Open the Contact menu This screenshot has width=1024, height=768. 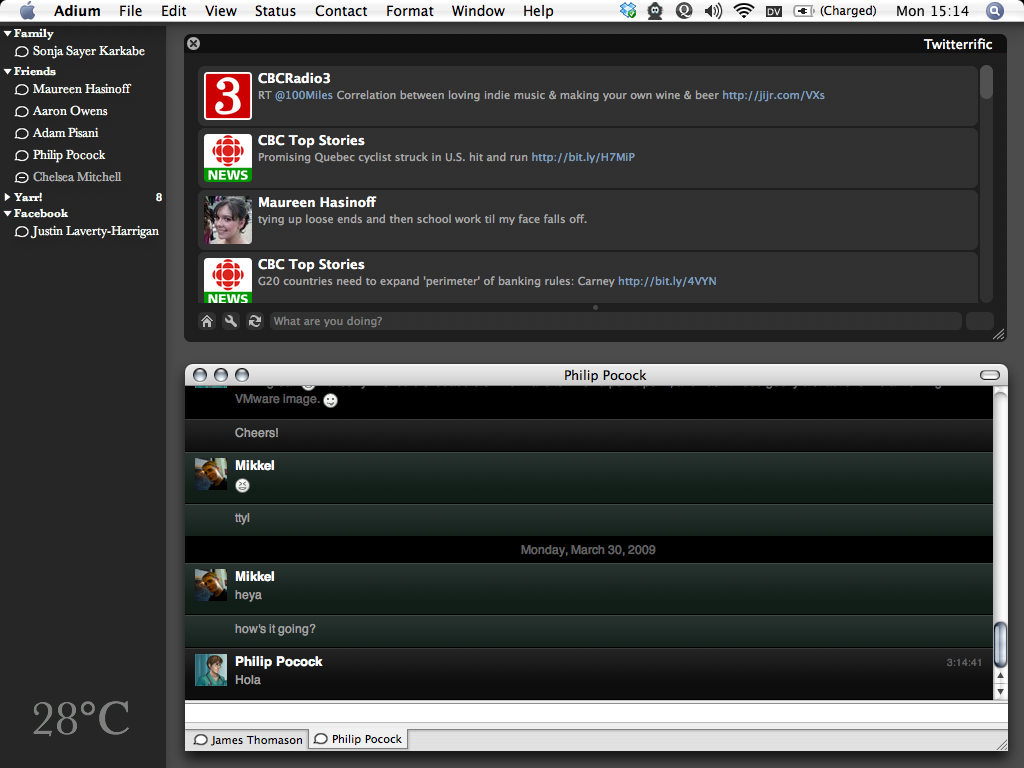(341, 11)
